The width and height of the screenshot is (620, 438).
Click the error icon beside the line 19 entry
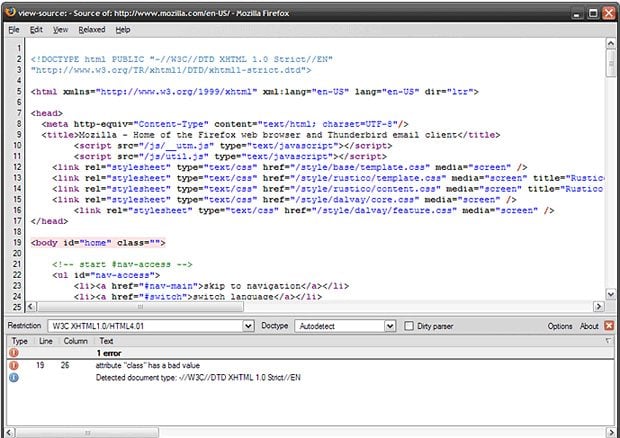(x=15, y=366)
